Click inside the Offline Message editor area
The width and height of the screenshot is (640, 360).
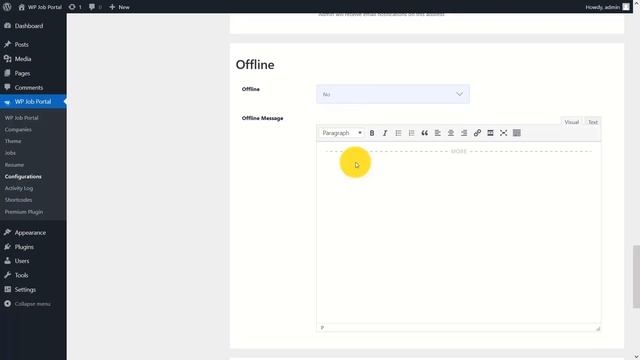click(458, 233)
